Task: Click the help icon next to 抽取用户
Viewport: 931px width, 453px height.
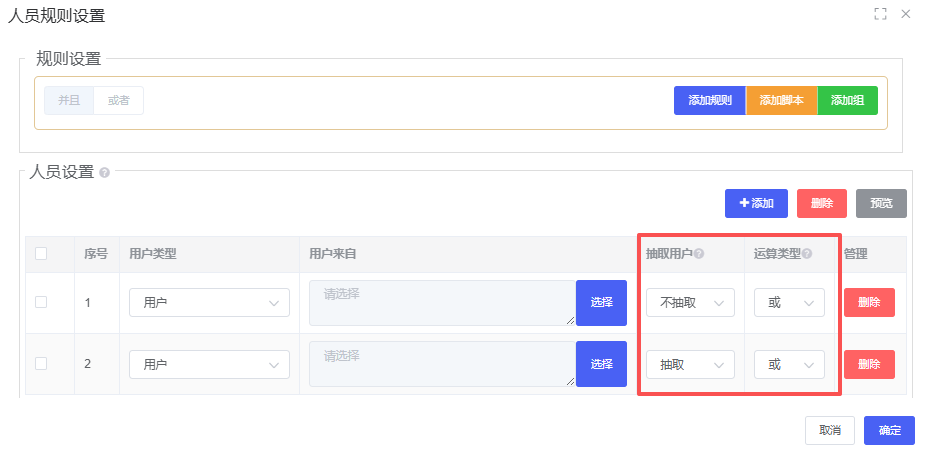Action: coord(699,254)
